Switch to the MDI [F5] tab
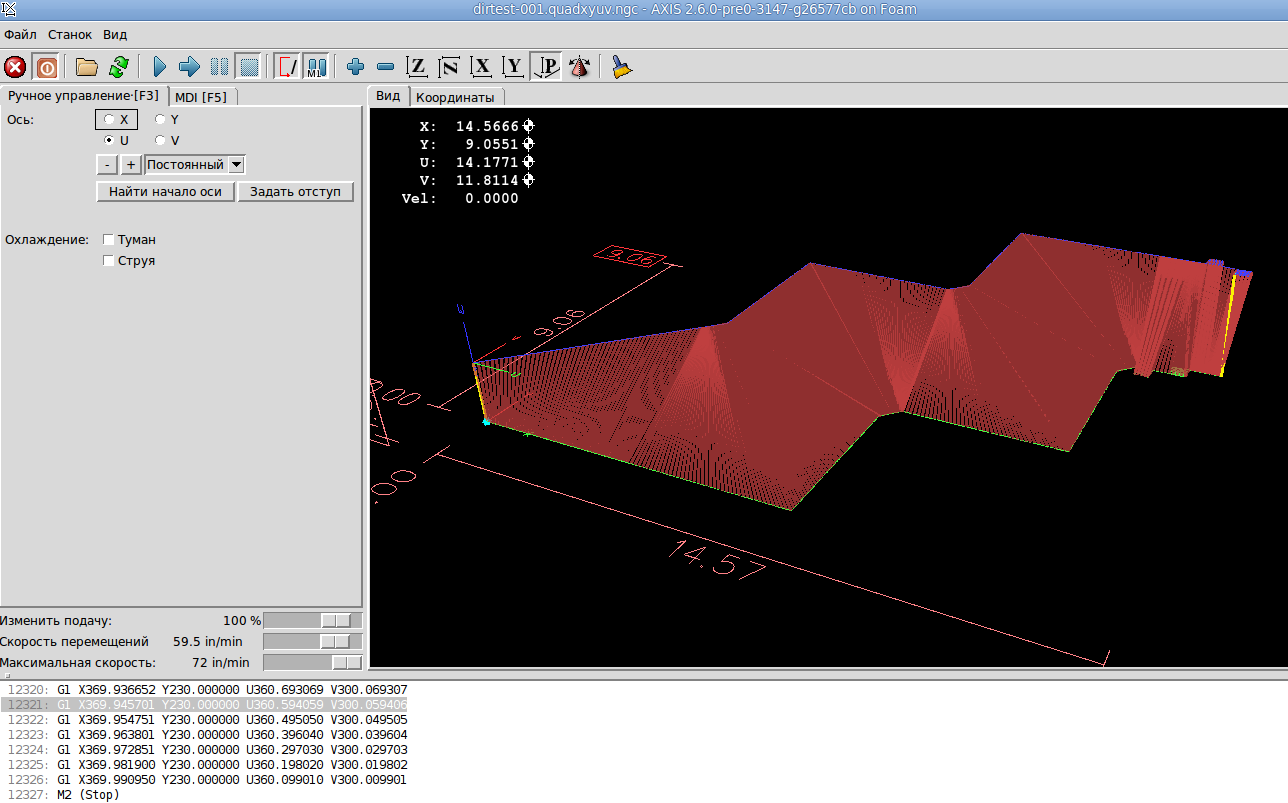1288x803 pixels. coord(201,97)
